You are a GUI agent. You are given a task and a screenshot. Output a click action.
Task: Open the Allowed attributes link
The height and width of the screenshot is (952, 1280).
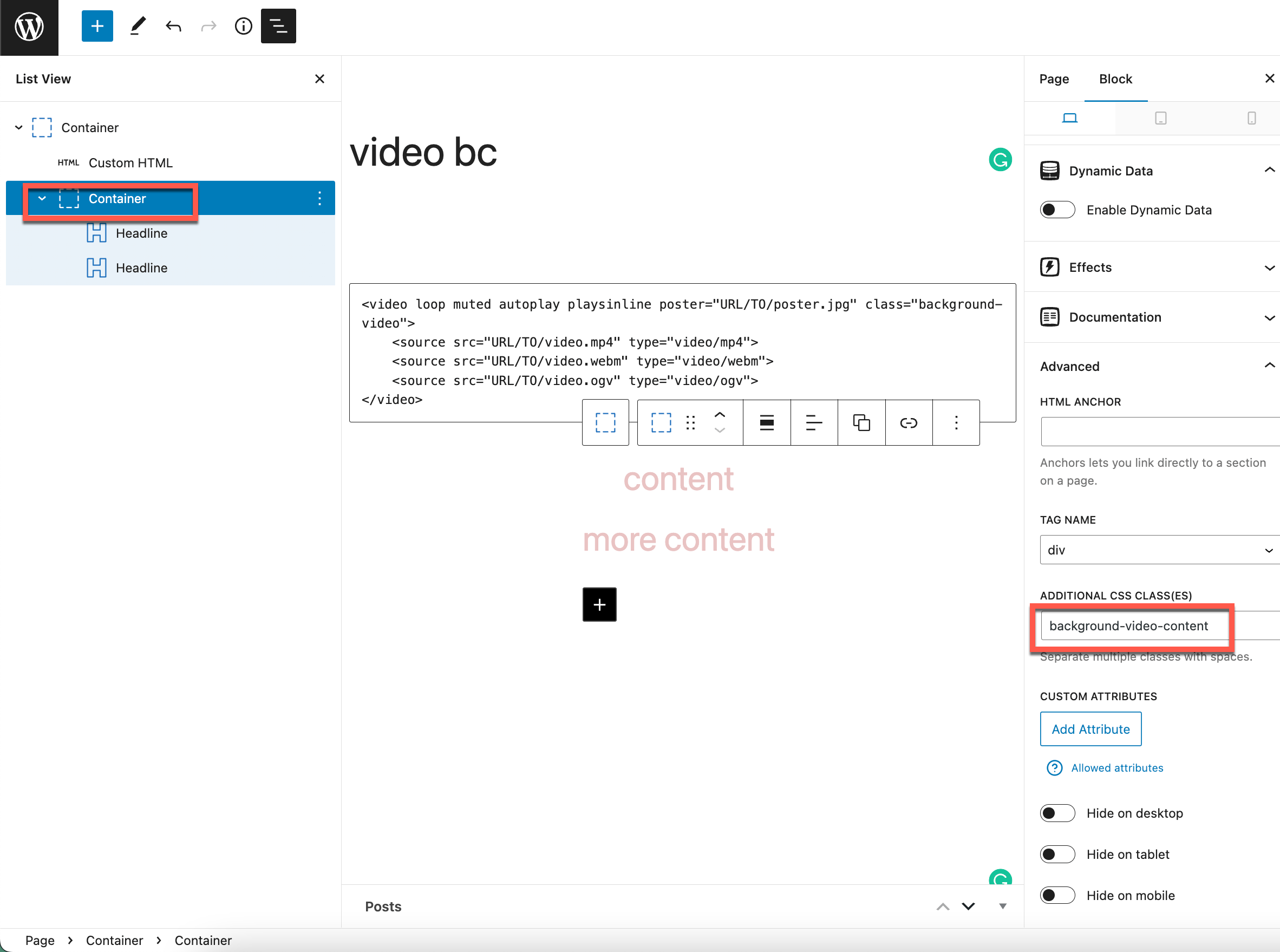pos(1117,767)
